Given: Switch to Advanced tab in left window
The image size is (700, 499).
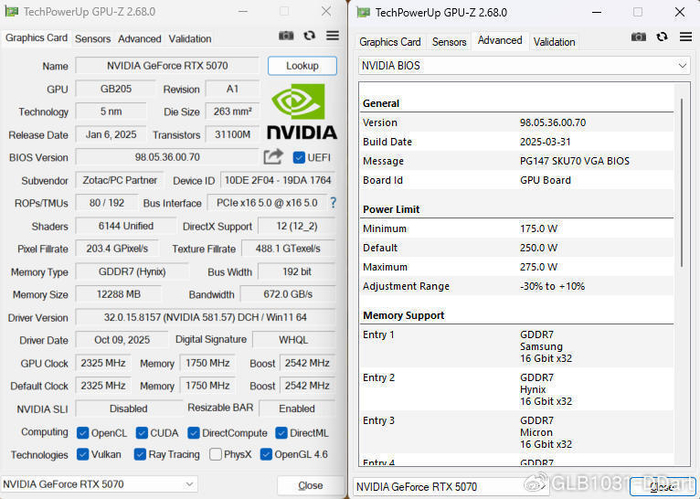Looking at the screenshot, I should [x=139, y=39].
